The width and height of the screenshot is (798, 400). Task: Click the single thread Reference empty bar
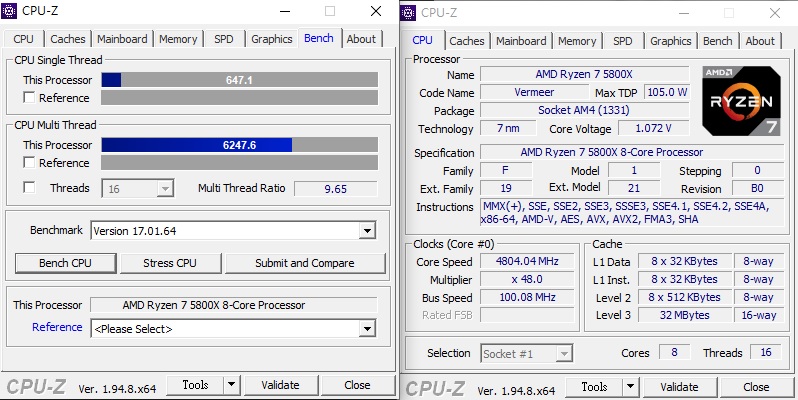coord(240,98)
